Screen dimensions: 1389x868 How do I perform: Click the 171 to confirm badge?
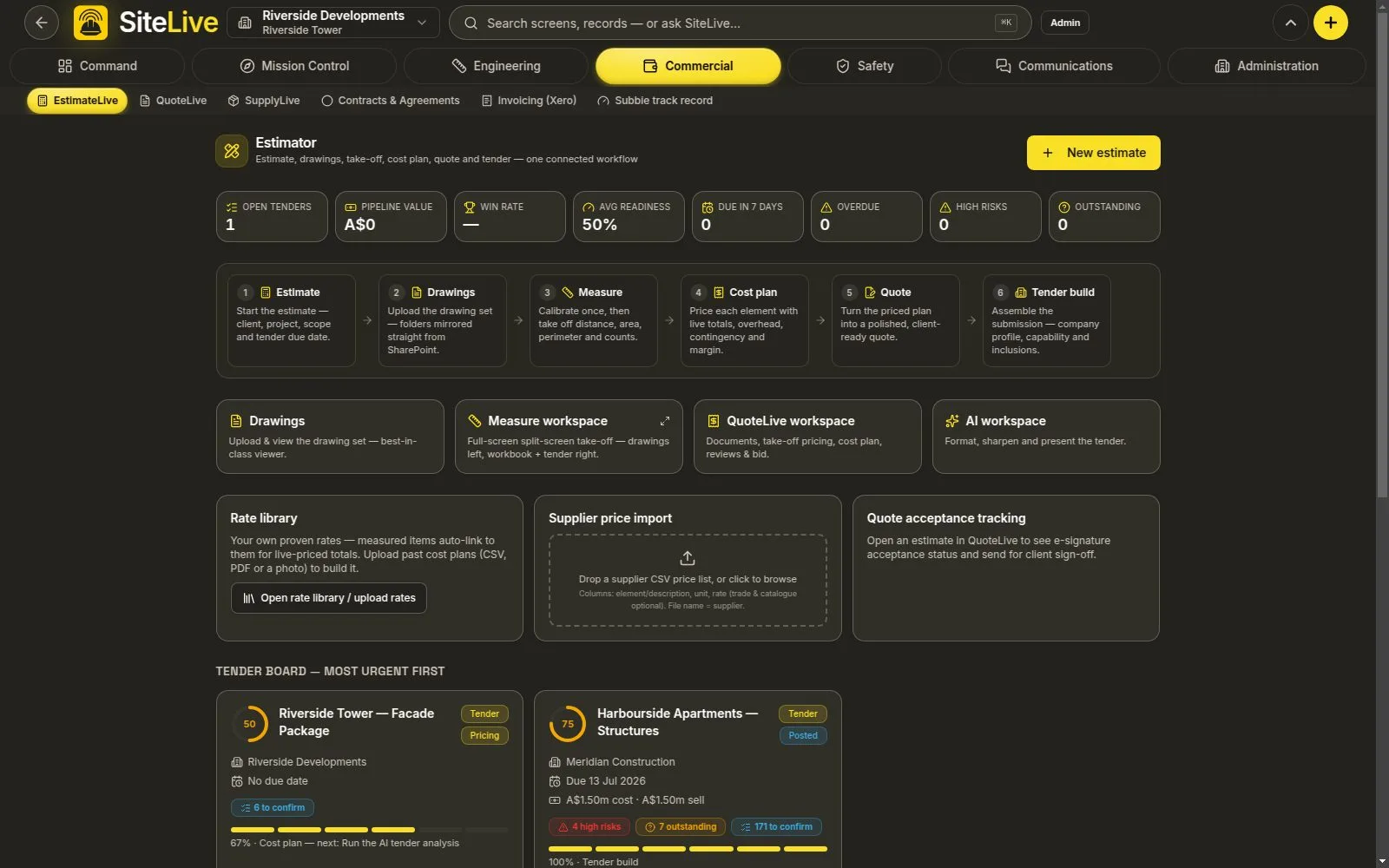[776, 826]
